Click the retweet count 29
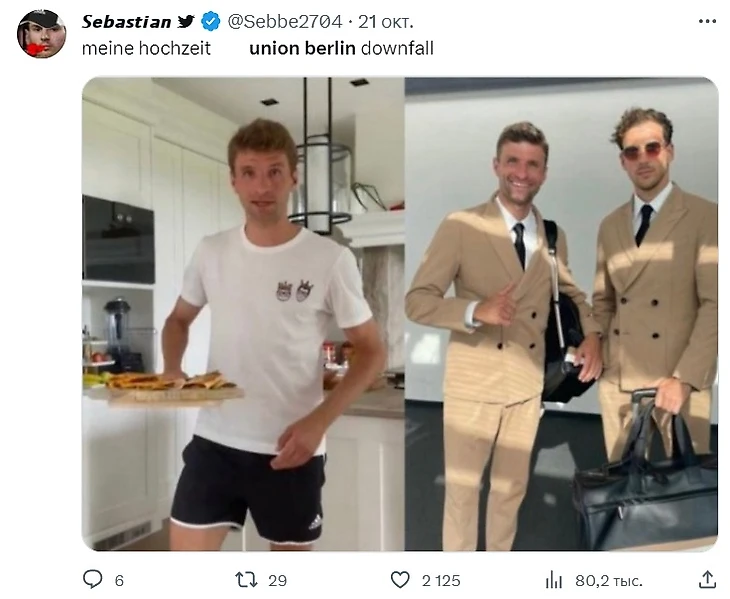Viewport: 730px width, 599px height. point(278,580)
